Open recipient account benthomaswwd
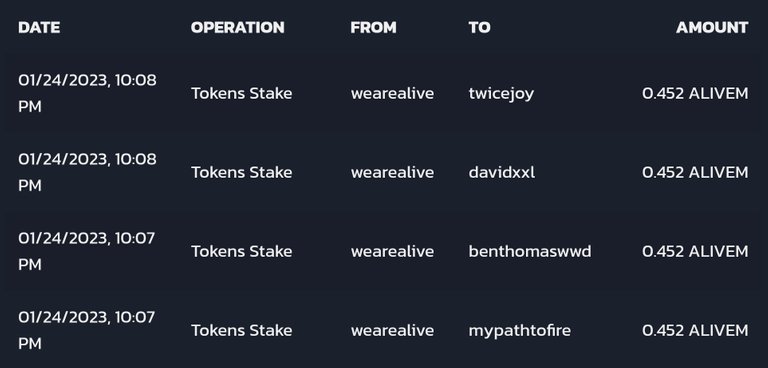 point(530,251)
